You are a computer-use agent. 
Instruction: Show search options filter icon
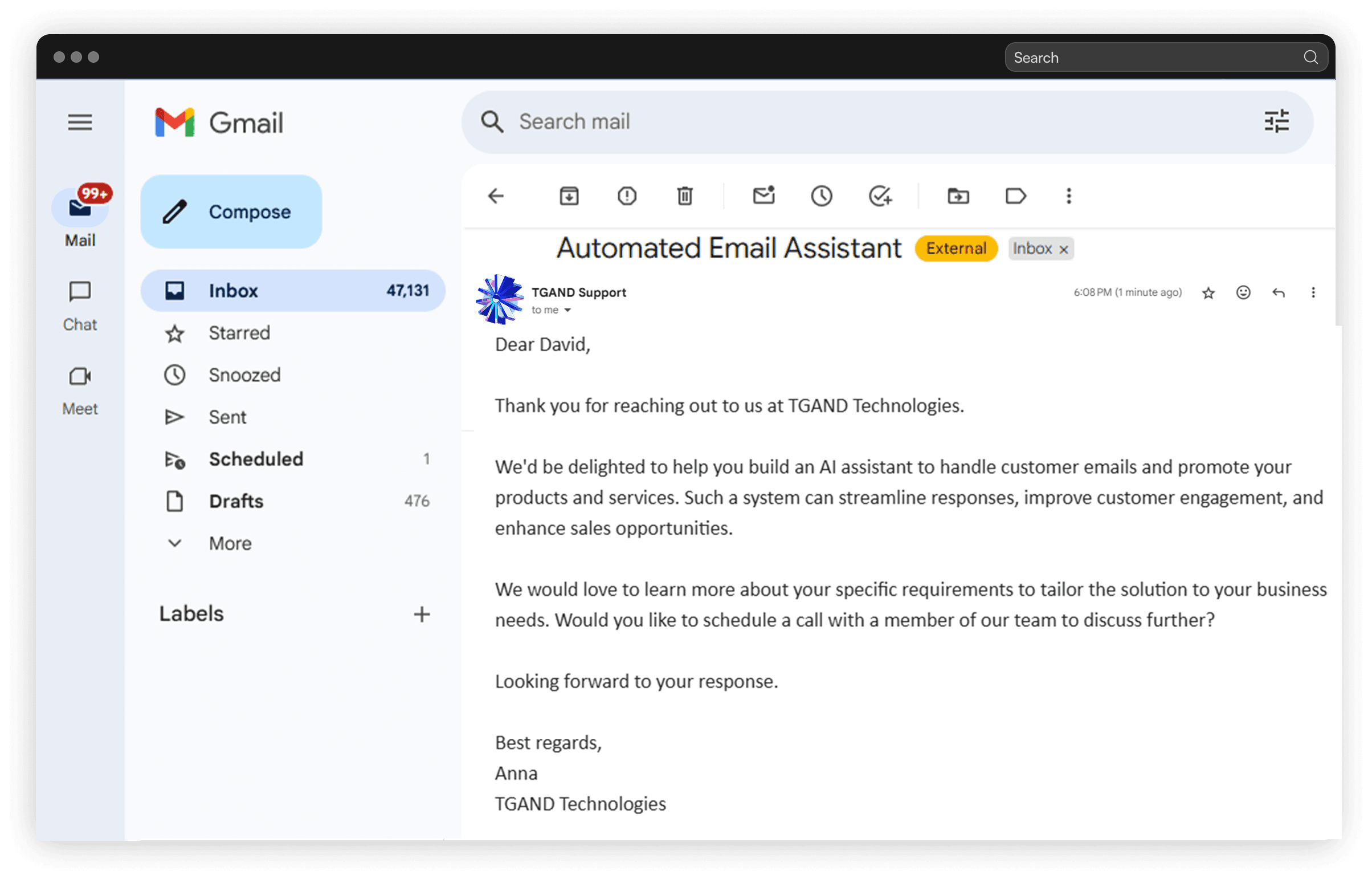point(1276,121)
